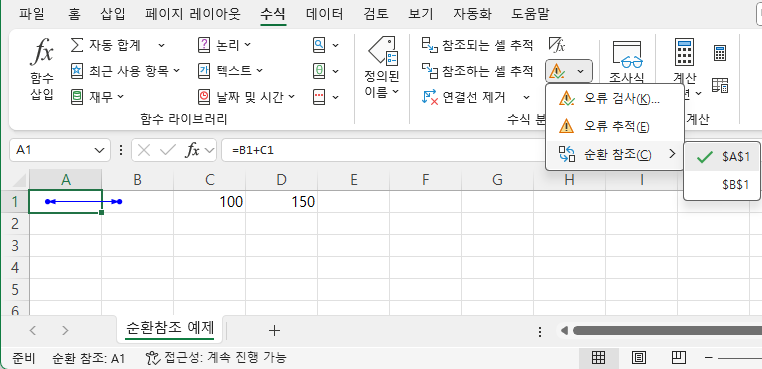Click the AutoSum (자동 합계) sigma icon
The width and height of the screenshot is (762, 369).
pyautogui.click(x=77, y=45)
